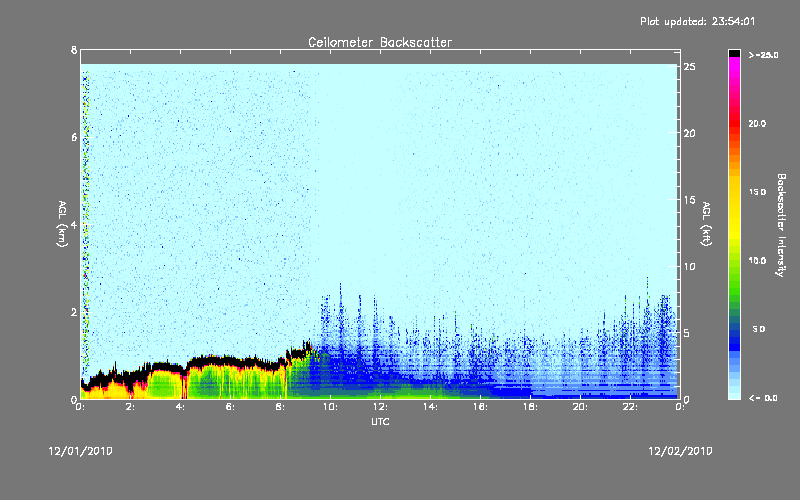Click the "AGL (kft)" right axis label

click(707, 224)
